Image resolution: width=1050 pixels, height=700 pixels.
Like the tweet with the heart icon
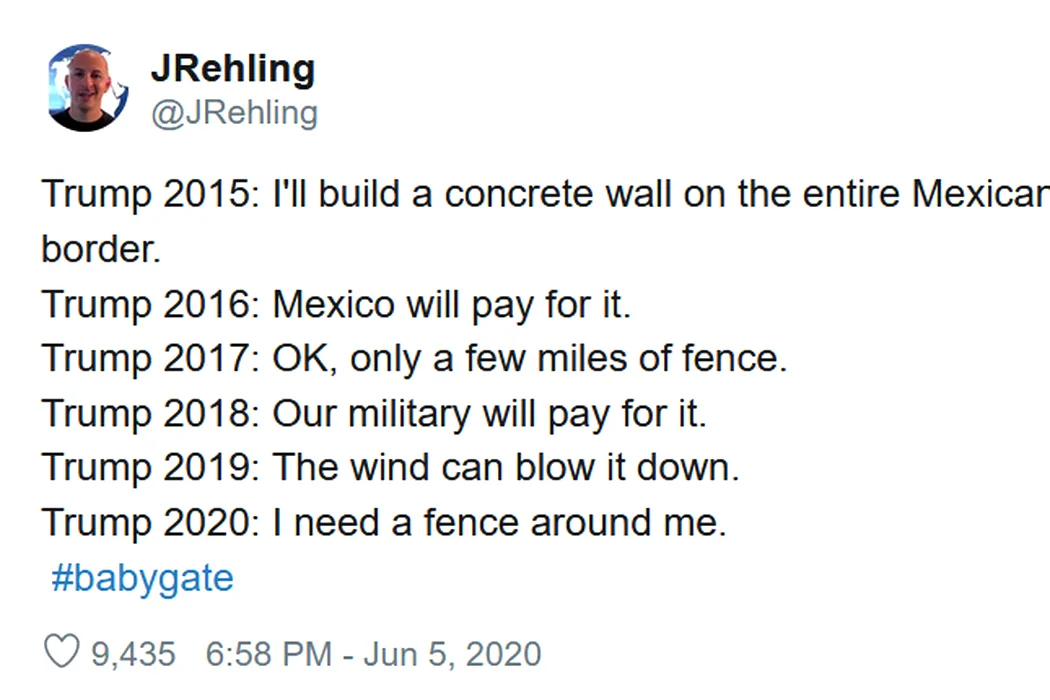pyautogui.click(x=62, y=651)
